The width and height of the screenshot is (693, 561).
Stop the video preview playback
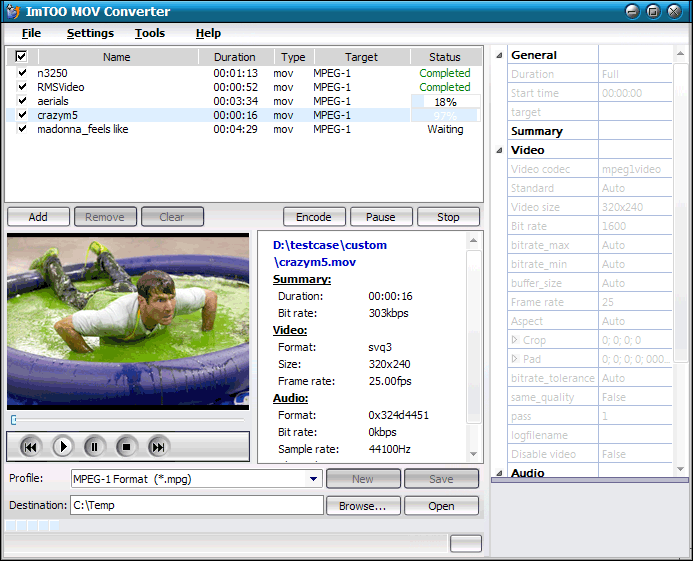(x=126, y=447)
